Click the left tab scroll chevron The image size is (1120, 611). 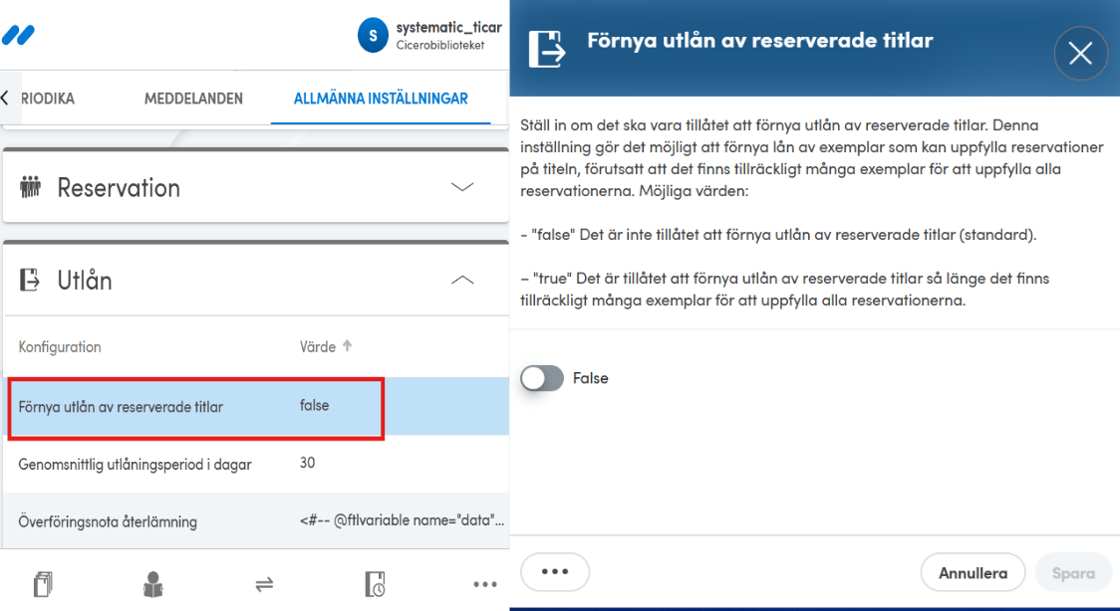coord(6,98)
